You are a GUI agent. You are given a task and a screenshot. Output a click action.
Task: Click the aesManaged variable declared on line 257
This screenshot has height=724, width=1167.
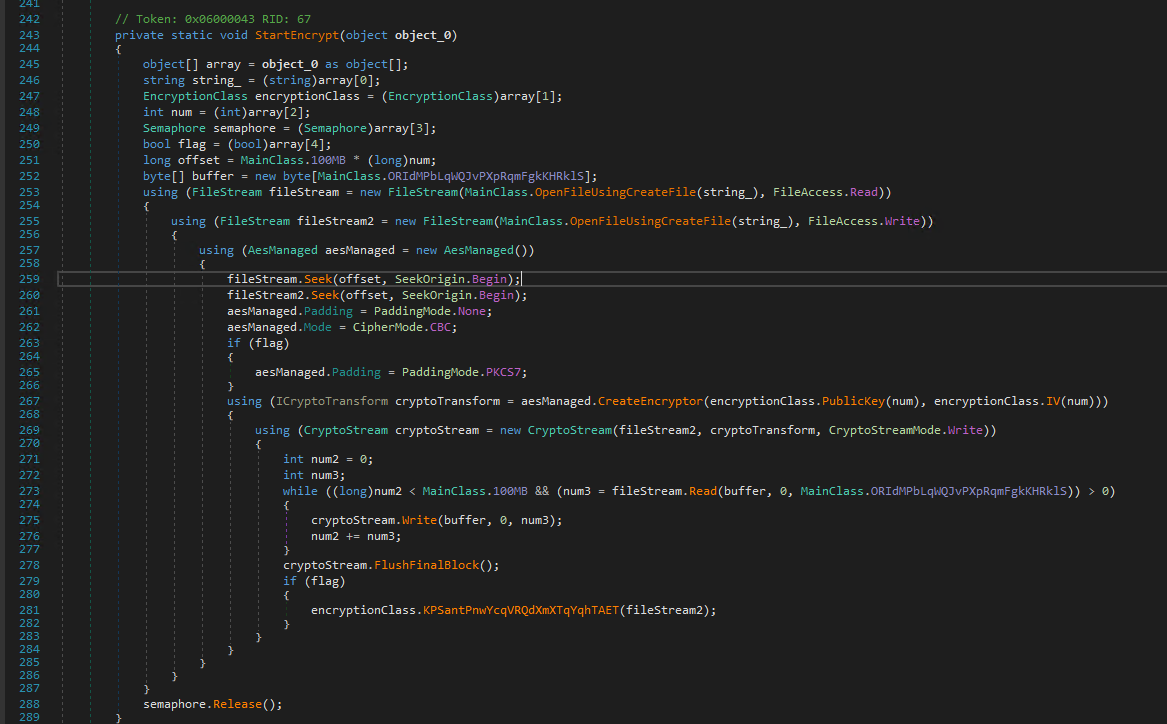[360, 251]
